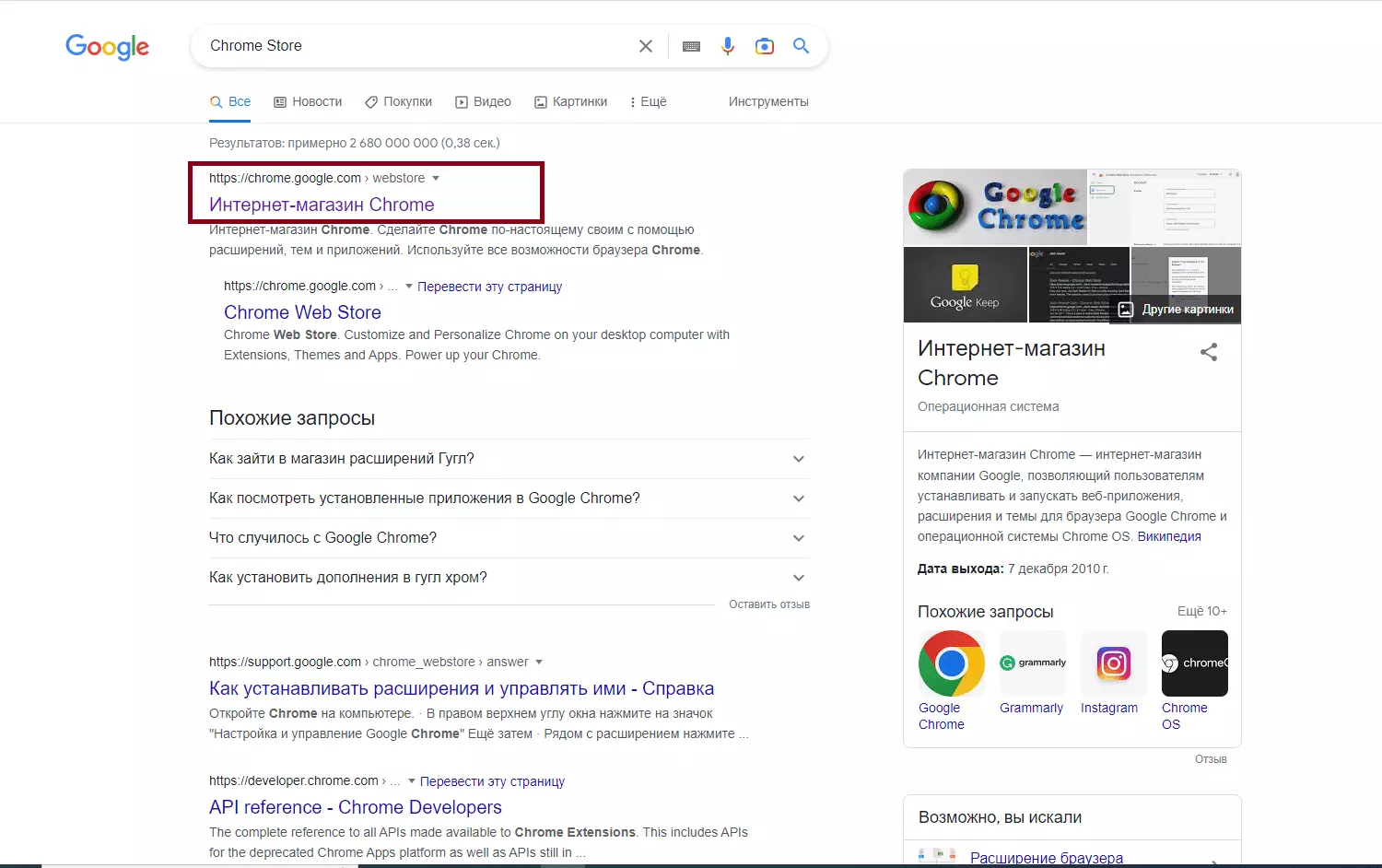Viewport: 1382px width, 868px height.
Task: Click the 'Дата выхода:' release date text
Action: (960, 569)
